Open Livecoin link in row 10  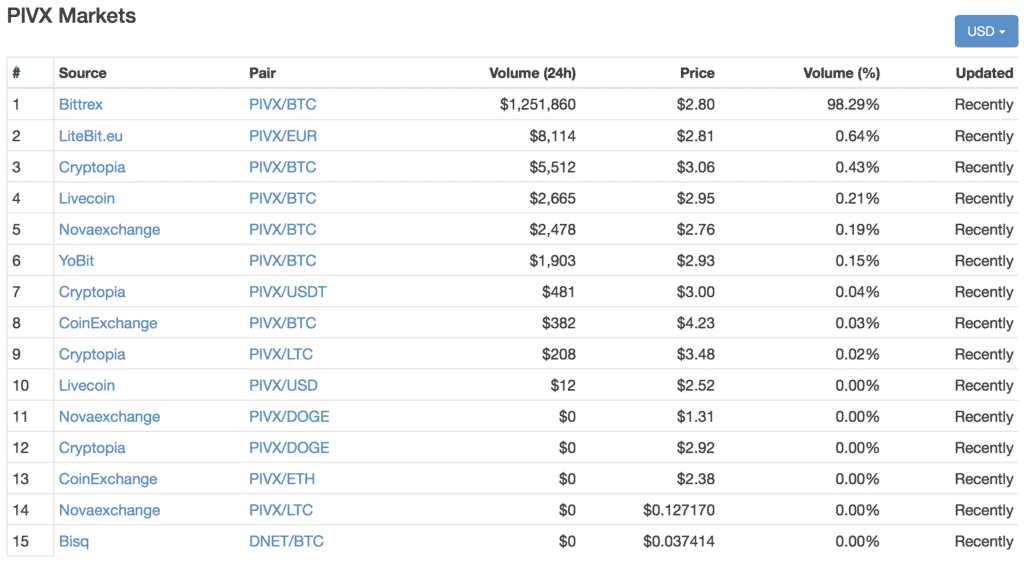(x=87, y=385)
